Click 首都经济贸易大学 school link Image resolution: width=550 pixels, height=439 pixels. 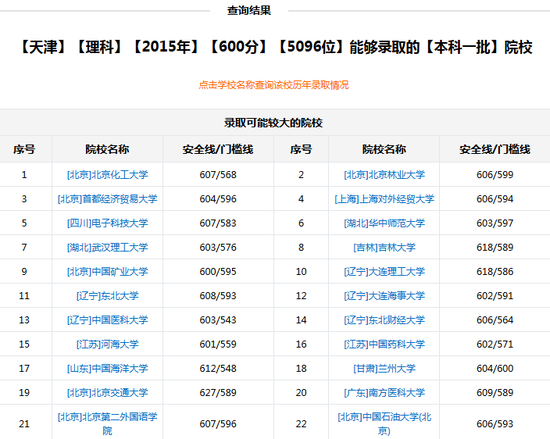(x=107, y=199)
